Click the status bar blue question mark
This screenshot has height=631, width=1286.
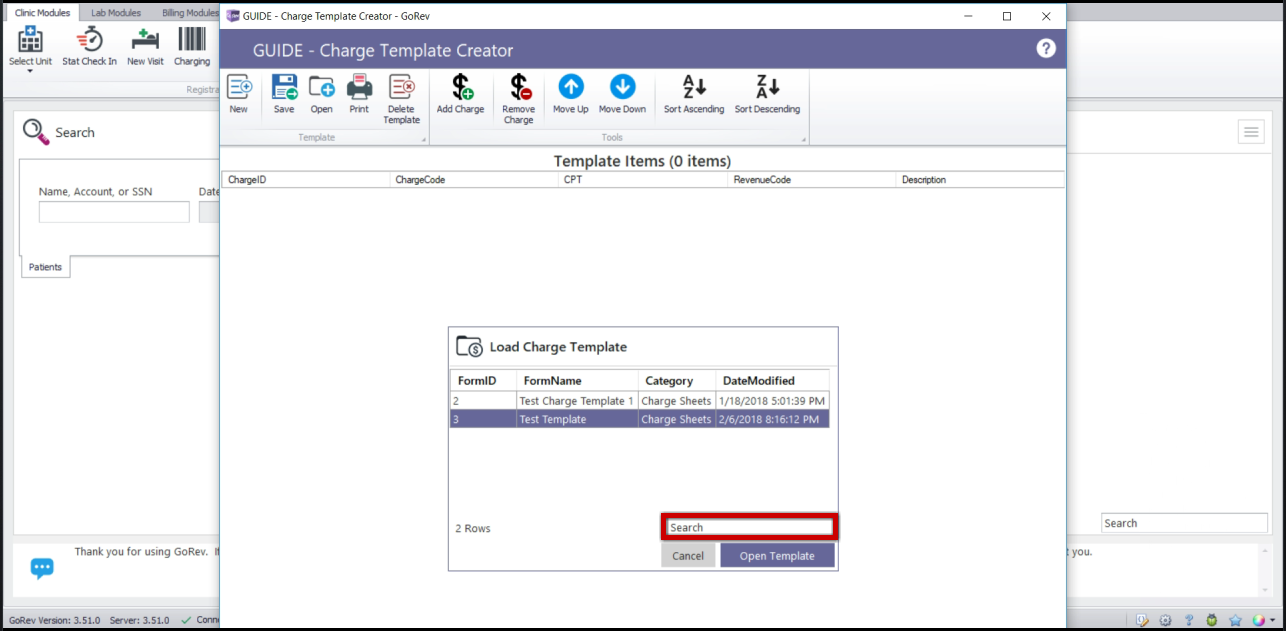[1189, 620]
